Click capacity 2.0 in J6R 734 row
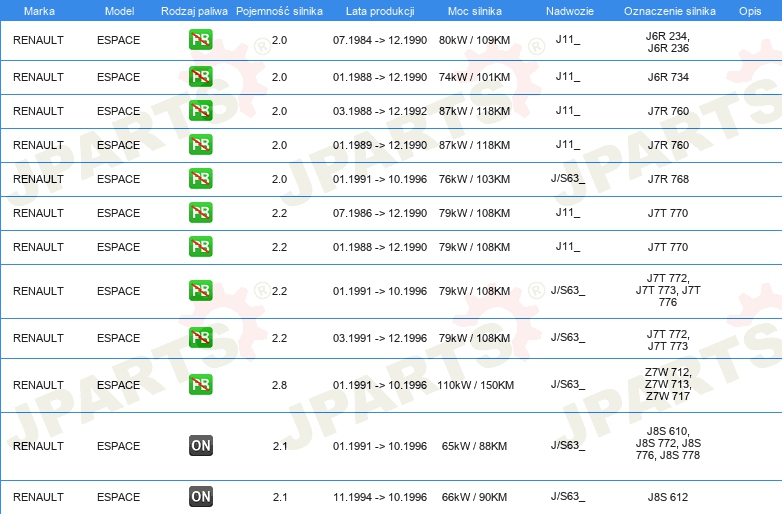This screenshot has width=782, height=514. tap(279, 77)
